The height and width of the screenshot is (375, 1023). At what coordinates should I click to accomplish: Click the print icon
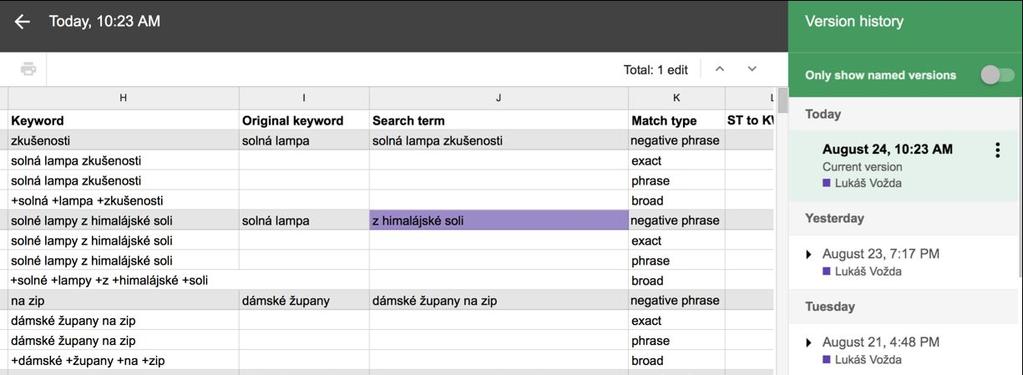pyautogui.click(x=28, y=69)
